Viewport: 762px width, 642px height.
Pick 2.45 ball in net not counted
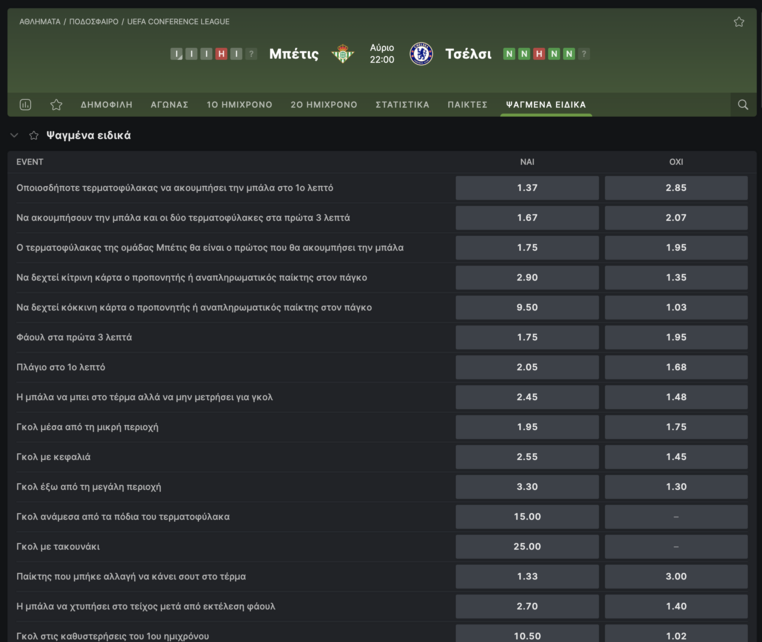point(527,397)
